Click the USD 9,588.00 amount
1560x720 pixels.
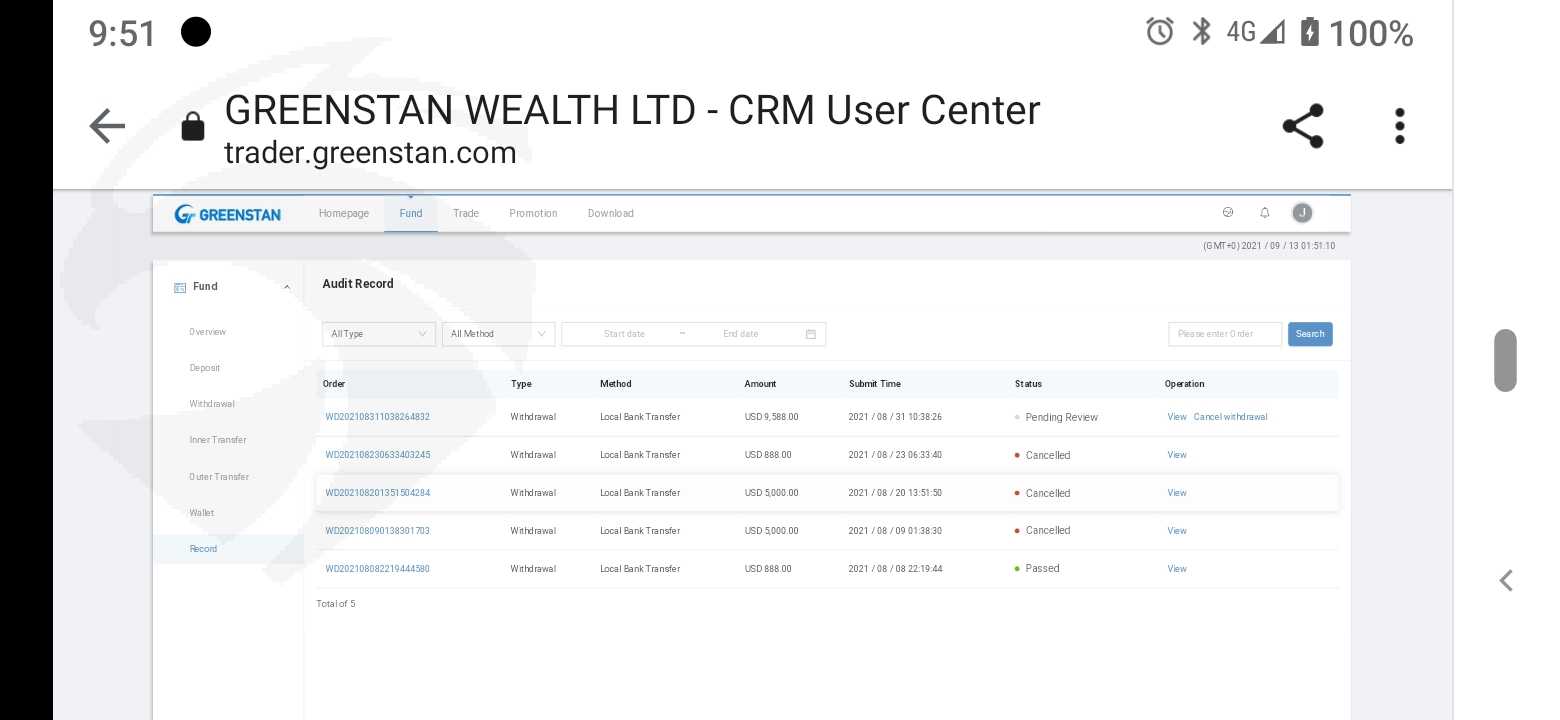point(771,417)
